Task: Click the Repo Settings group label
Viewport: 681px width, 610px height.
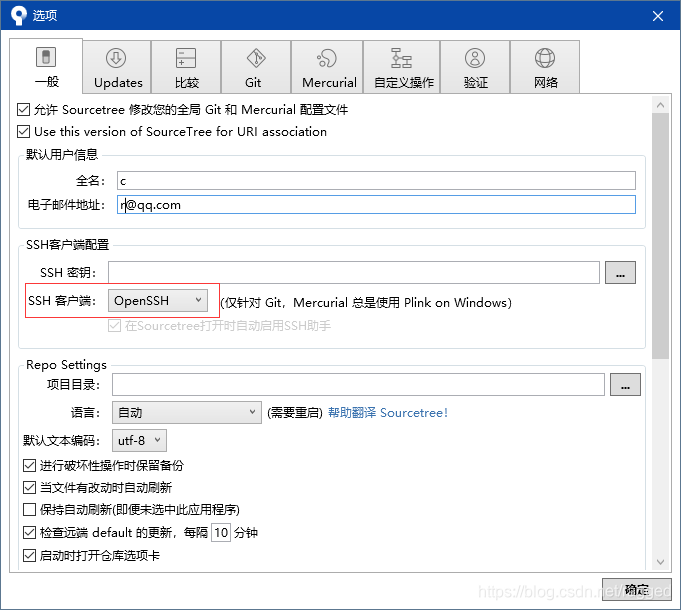Action: pos(66,365)
